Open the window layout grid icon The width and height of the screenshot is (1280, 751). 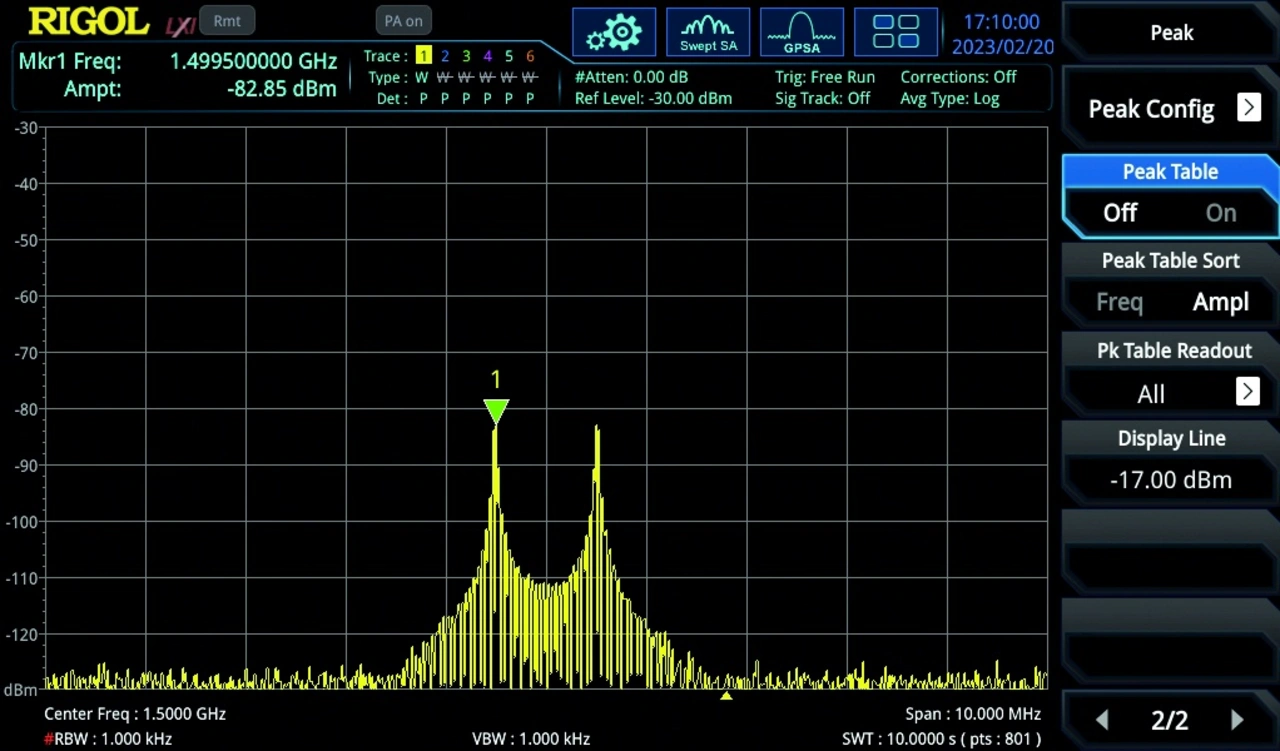[x=896, y=32]
